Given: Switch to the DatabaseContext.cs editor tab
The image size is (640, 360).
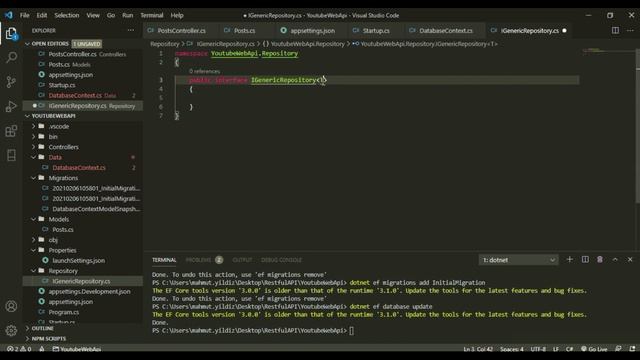Looking at the screenshot, I should point(446,31).
